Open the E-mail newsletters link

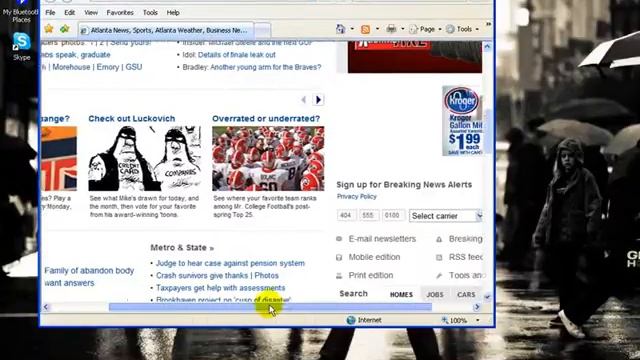[382, 239]
